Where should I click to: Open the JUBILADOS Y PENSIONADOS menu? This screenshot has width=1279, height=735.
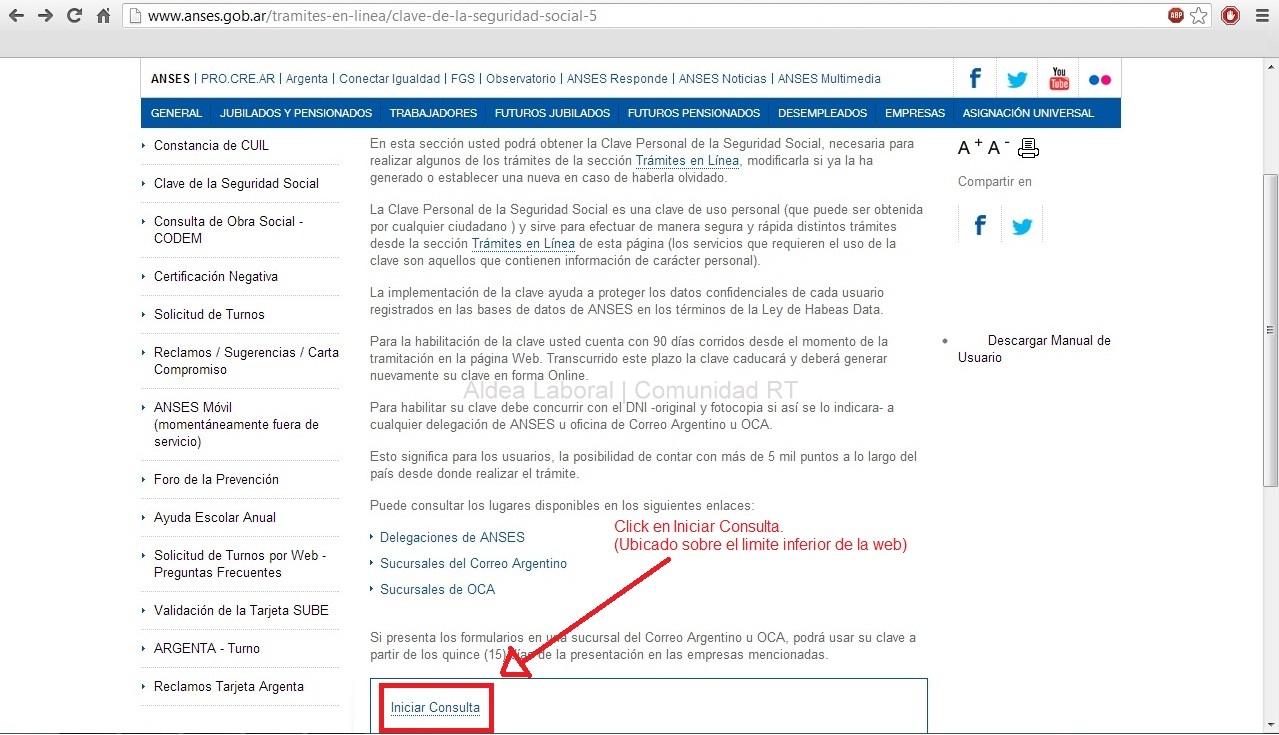[296, 113]
